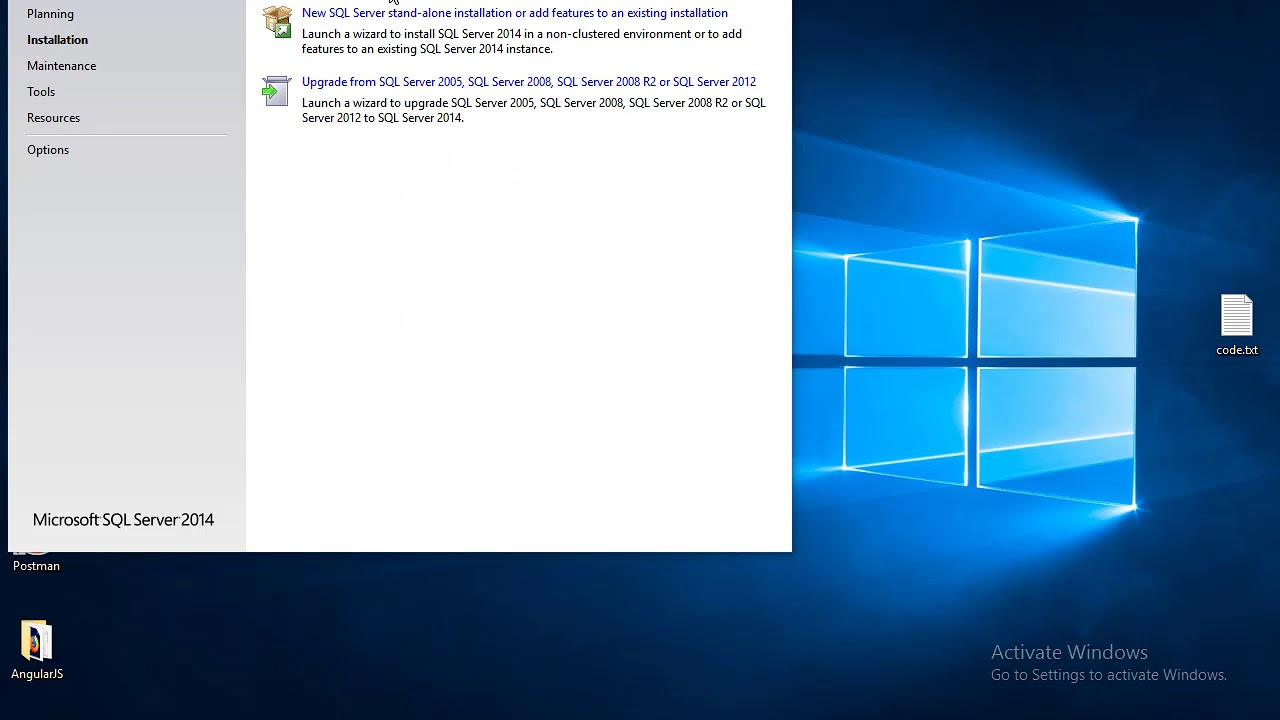Go to the Tools section
Image resolution: width=1280 pixels, height=720 pixels.
coord(41,92)
